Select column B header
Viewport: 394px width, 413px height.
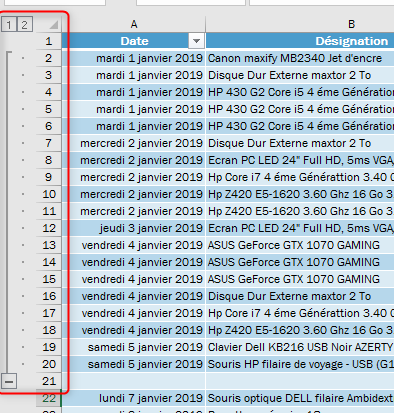[300, 24]
